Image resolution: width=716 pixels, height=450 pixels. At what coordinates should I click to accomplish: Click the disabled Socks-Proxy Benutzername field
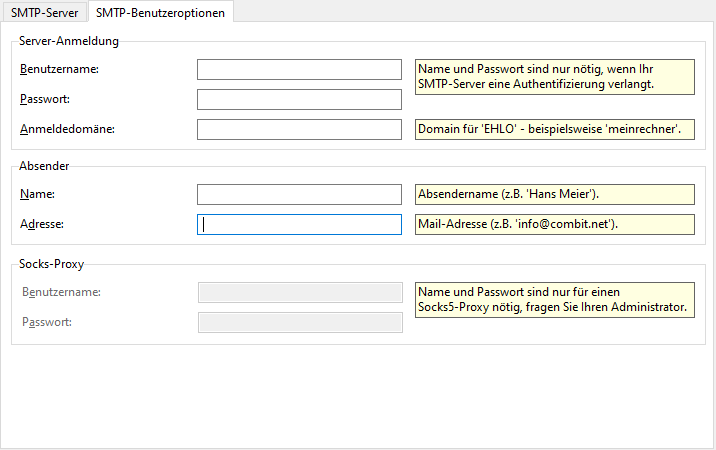pyautogui.click(x=300, y=292)
